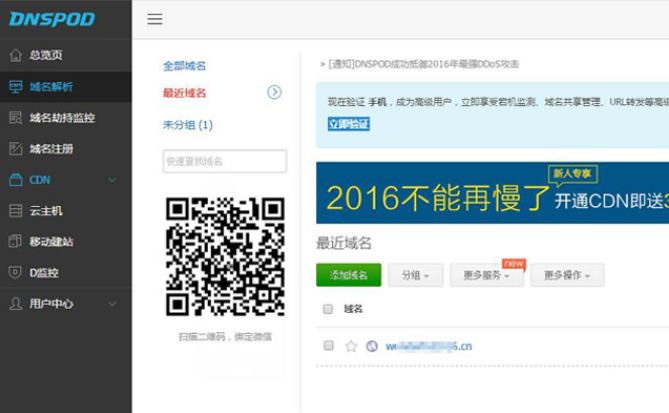
Task: Click the DNSPOD logo
Action: click(52, 19)
